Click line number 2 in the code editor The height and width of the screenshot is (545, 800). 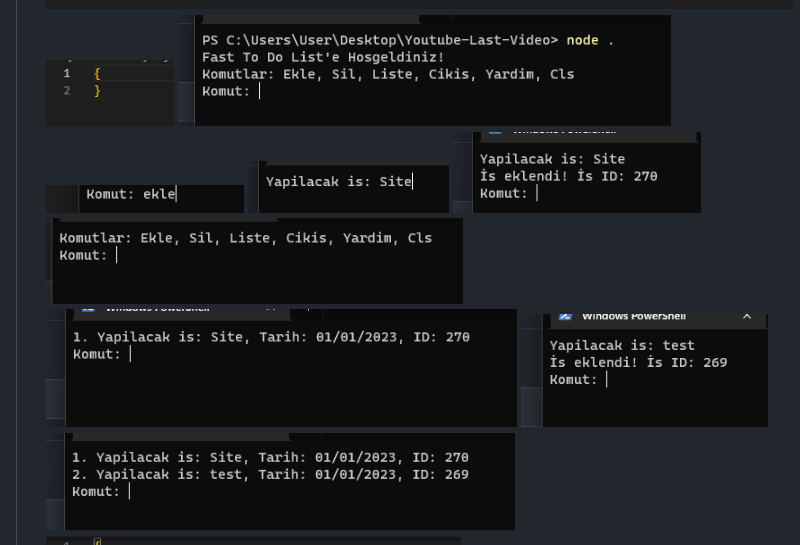[x=66, y=91]
